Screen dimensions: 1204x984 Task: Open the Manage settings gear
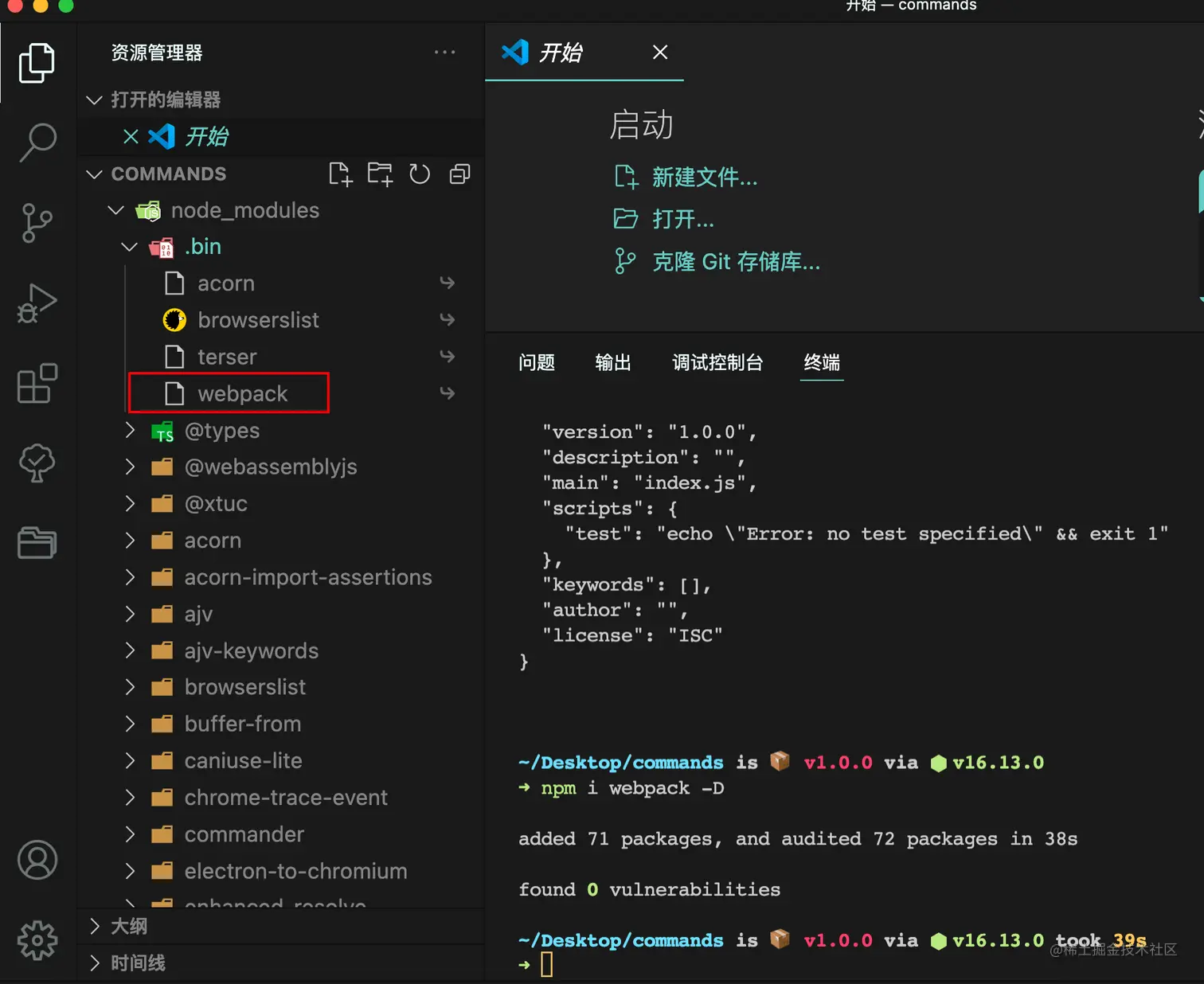(37, 941)
